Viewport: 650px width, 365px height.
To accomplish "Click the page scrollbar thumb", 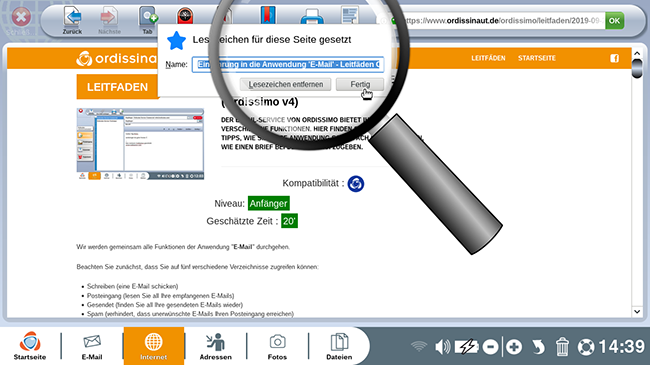I will (637, 68).
